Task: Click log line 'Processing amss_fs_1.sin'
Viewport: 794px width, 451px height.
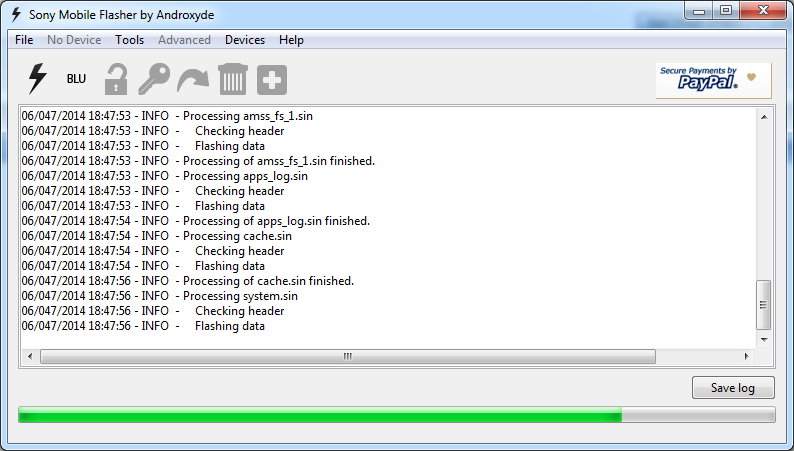Action: tap(167, 116)
